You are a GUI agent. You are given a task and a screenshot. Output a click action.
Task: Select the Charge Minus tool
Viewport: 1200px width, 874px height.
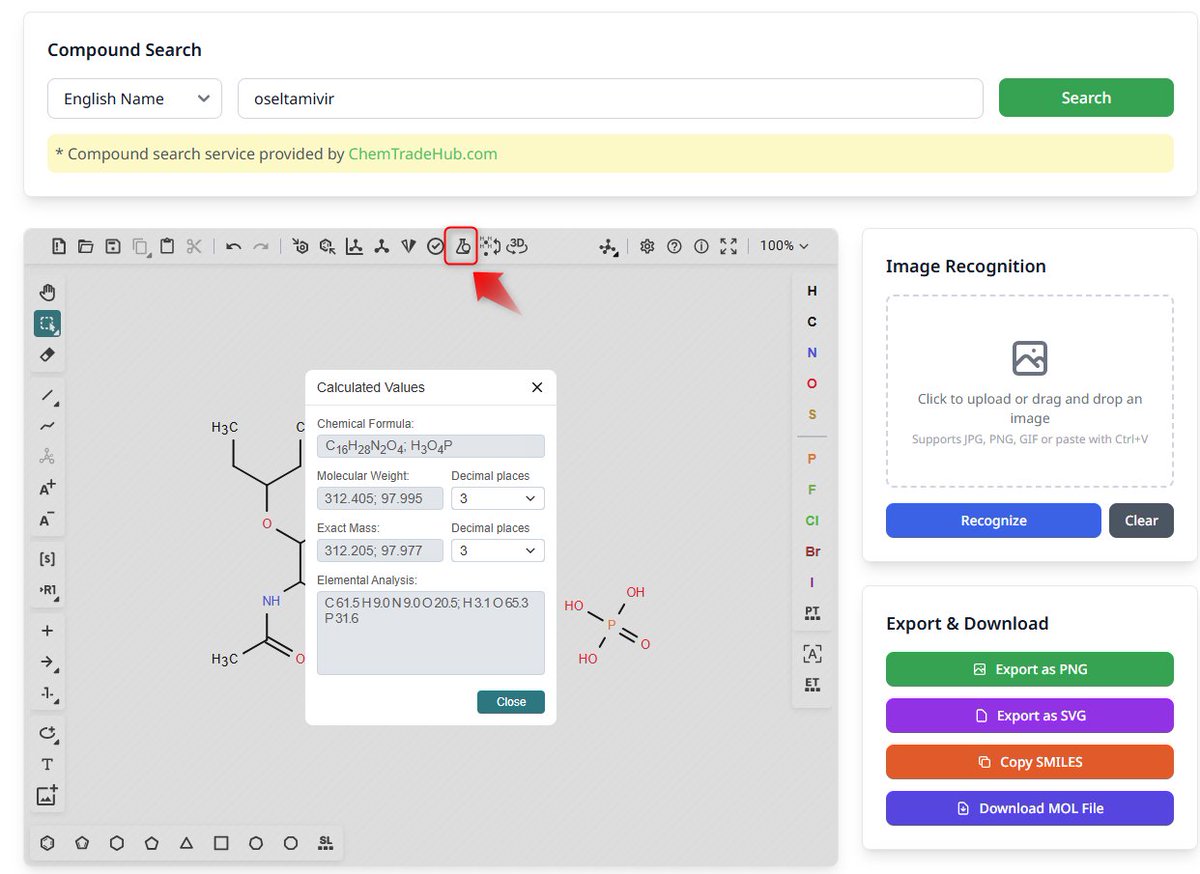pos(47,519)
